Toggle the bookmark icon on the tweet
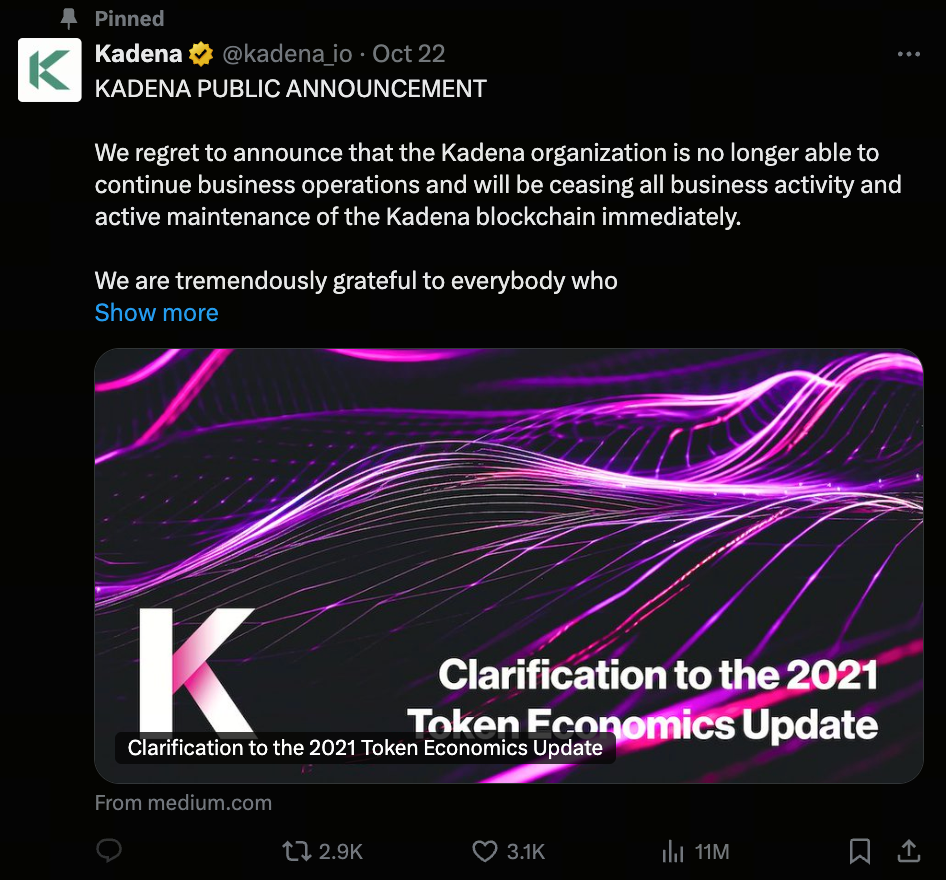946x880 pixels. click(859, 851)
